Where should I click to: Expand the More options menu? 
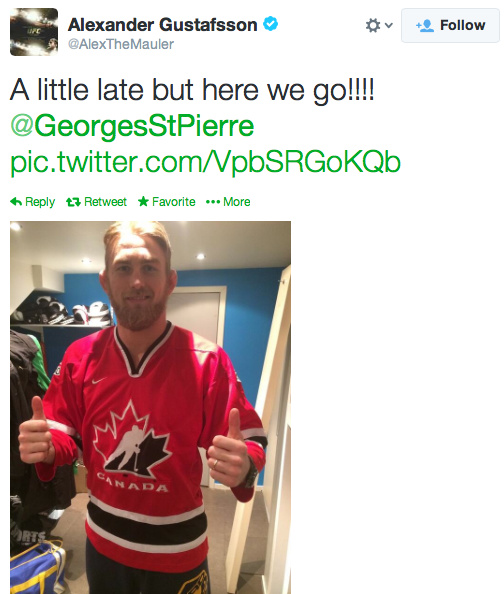228,202
